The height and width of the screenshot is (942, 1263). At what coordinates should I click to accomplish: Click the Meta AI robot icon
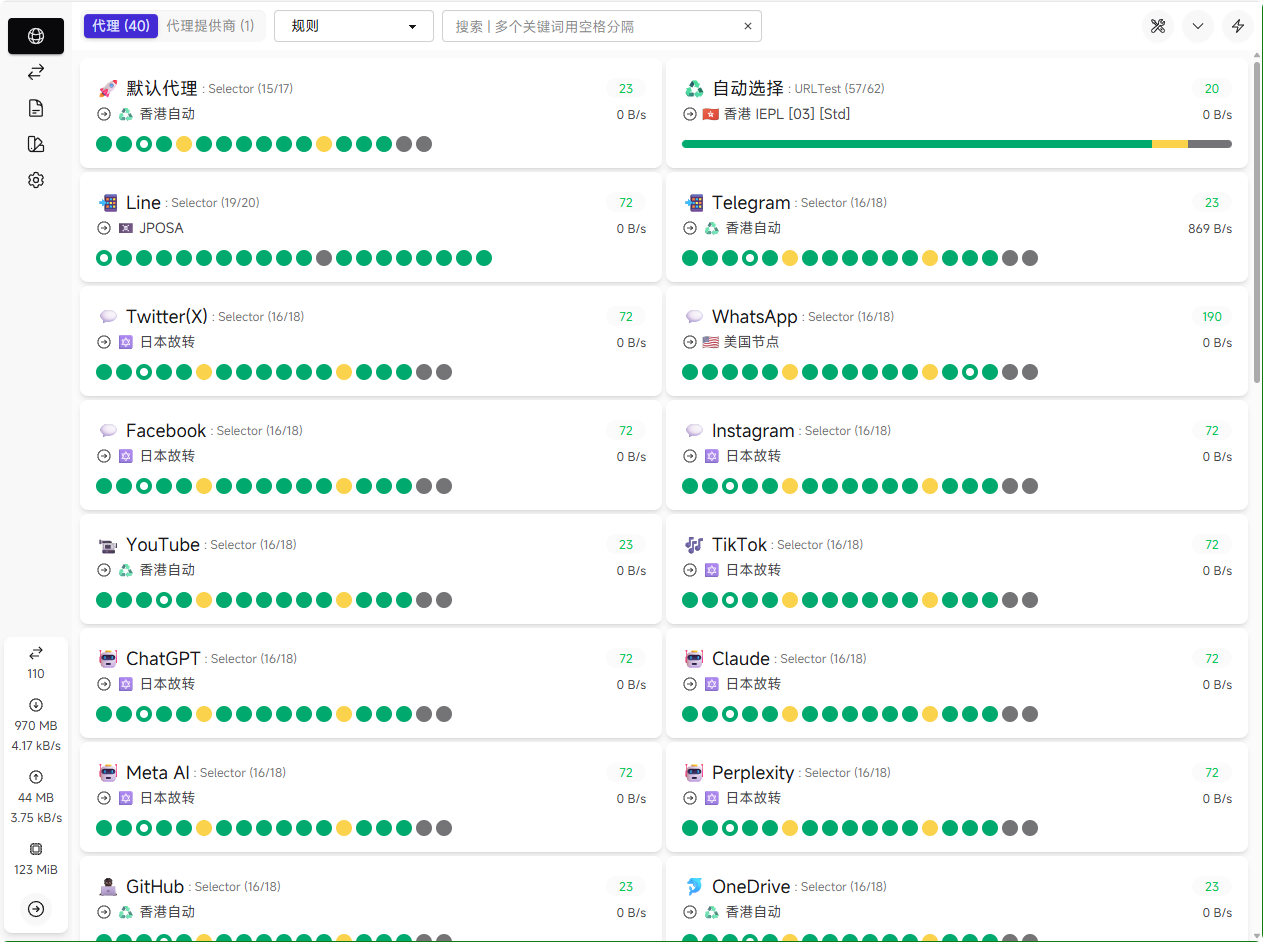coord(108,772)
